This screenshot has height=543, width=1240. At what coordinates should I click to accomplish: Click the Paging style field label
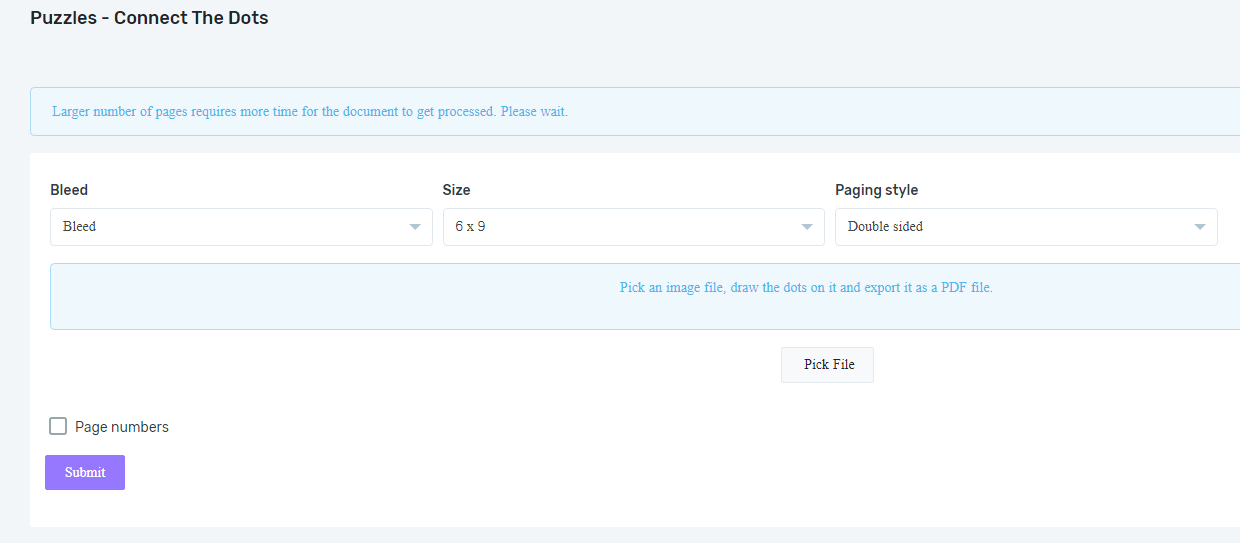pos(876,190)
